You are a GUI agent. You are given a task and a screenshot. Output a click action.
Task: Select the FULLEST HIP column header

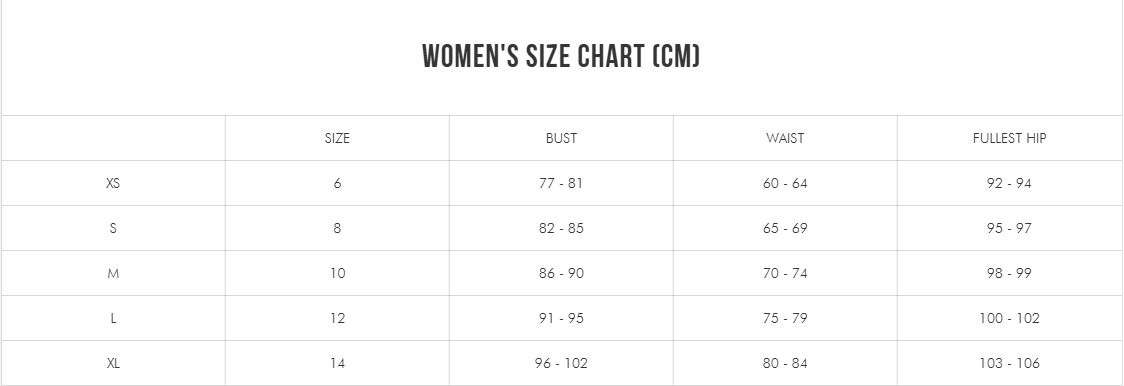click(x=1009, y=138)
